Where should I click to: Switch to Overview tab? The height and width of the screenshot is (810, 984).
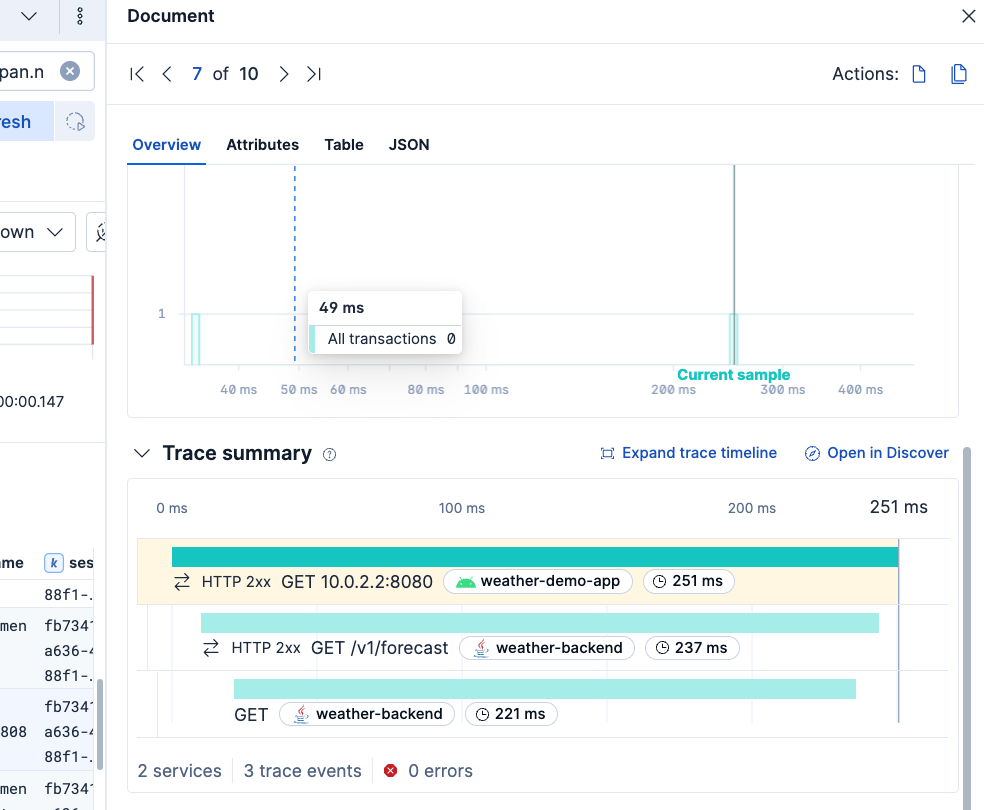166,145
